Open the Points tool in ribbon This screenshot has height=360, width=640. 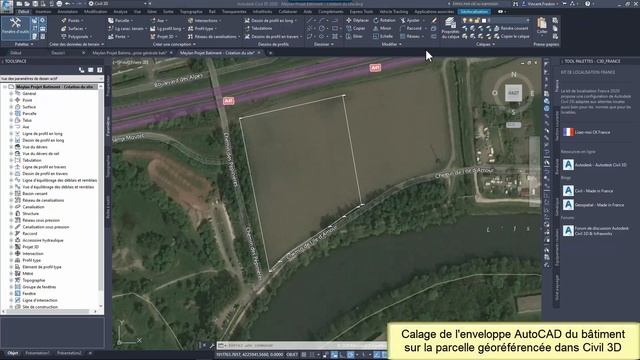[73, 20]
